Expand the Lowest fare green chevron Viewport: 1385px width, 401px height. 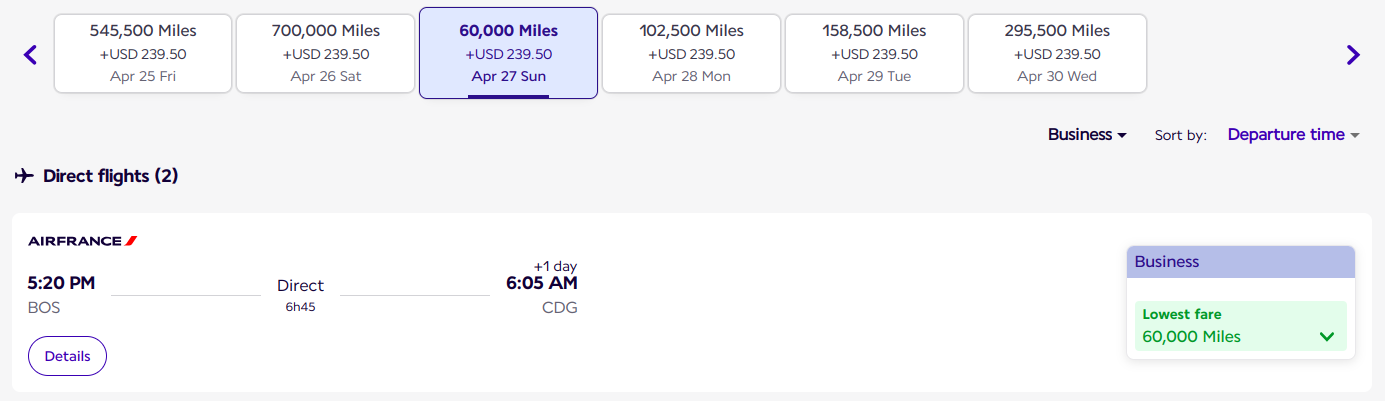click(1327, 337)
